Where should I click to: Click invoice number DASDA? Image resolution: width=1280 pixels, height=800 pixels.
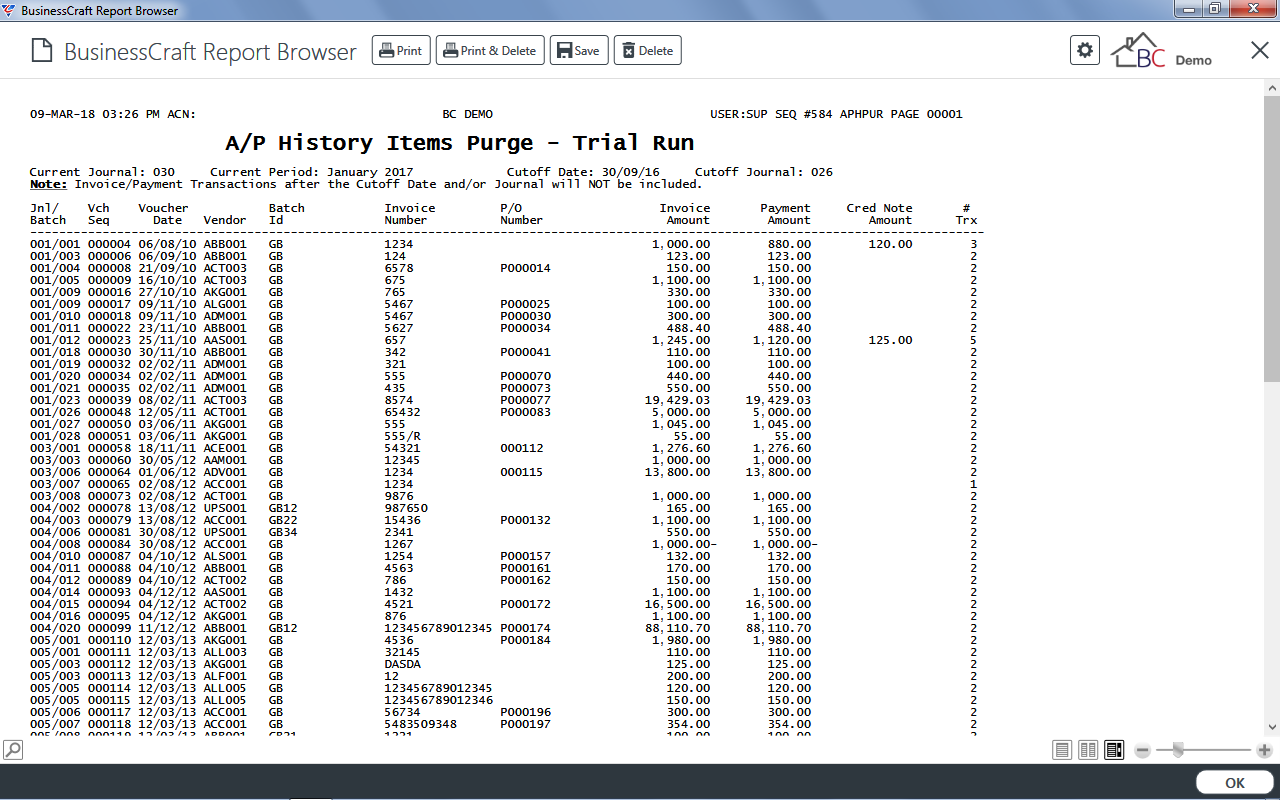point(403,664)
